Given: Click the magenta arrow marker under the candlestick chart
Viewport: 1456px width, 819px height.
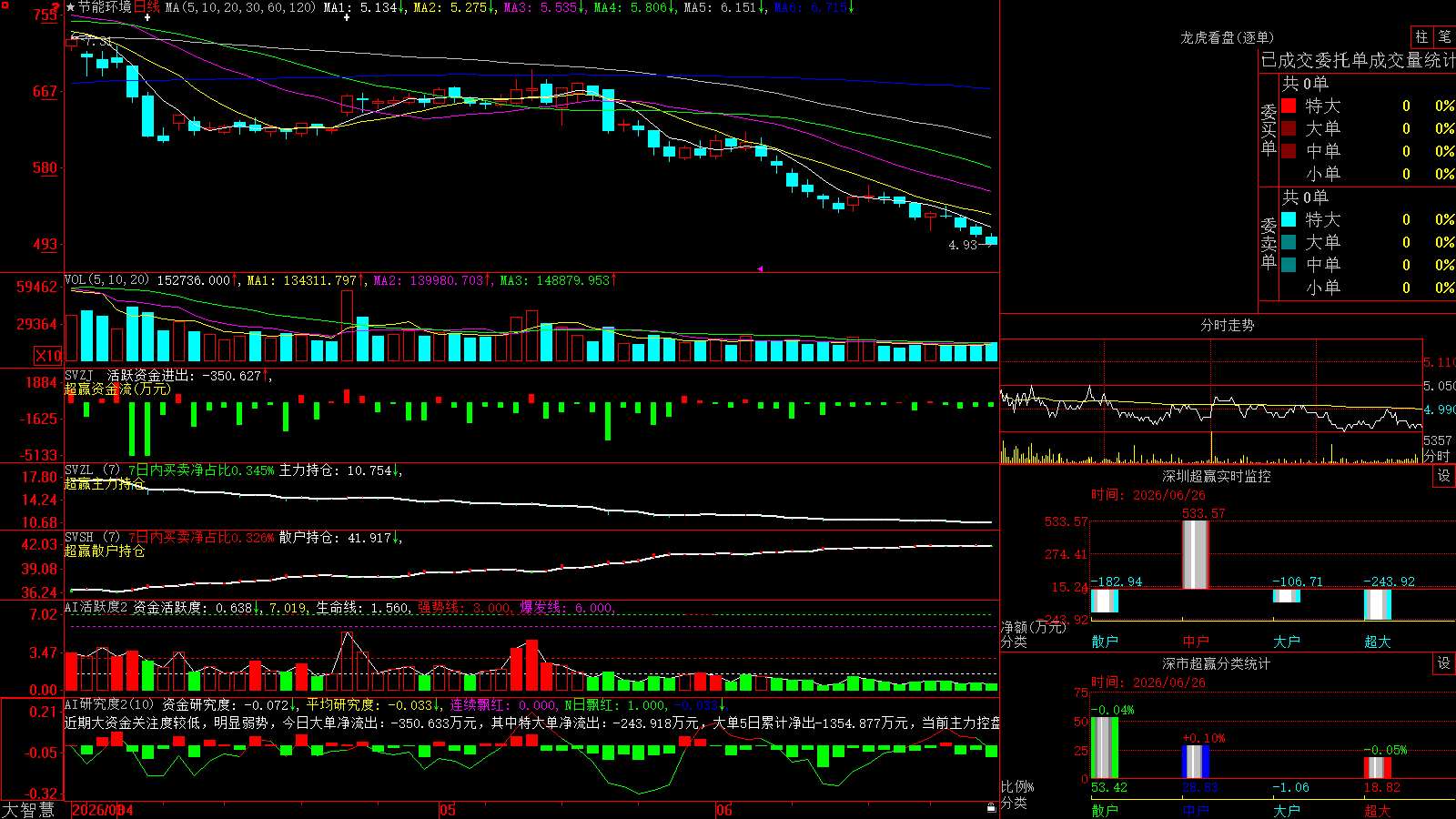Looking at the screenshot, I should pos(760,268).
